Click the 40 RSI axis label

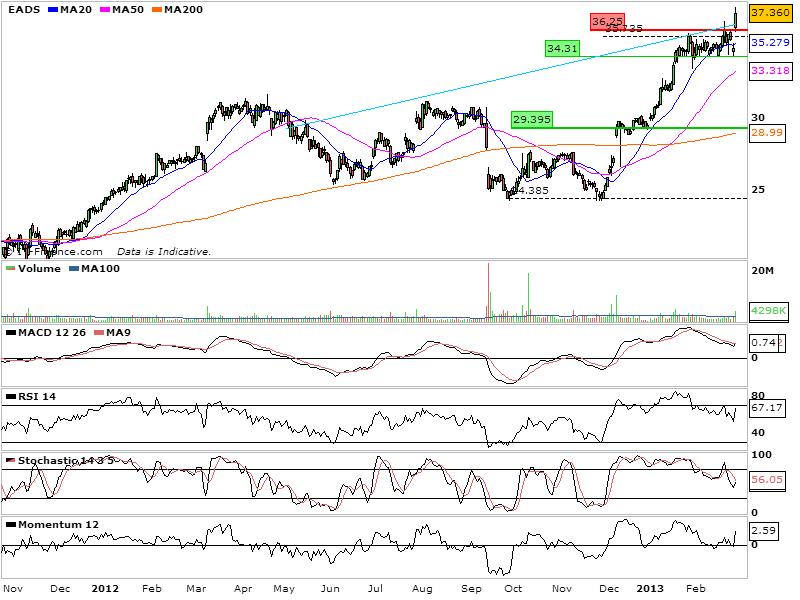tap(758, 433)
